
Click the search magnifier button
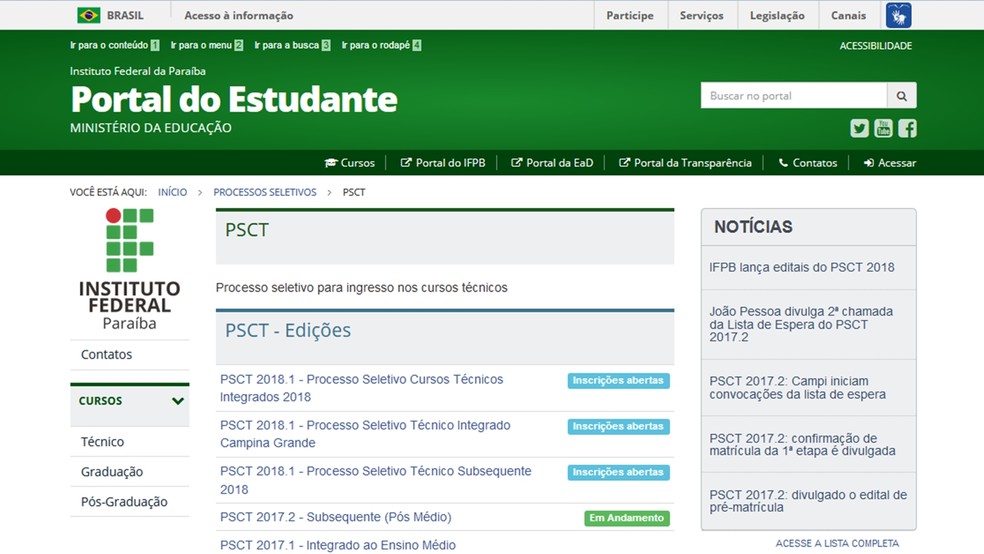click(x=902, y=95)
